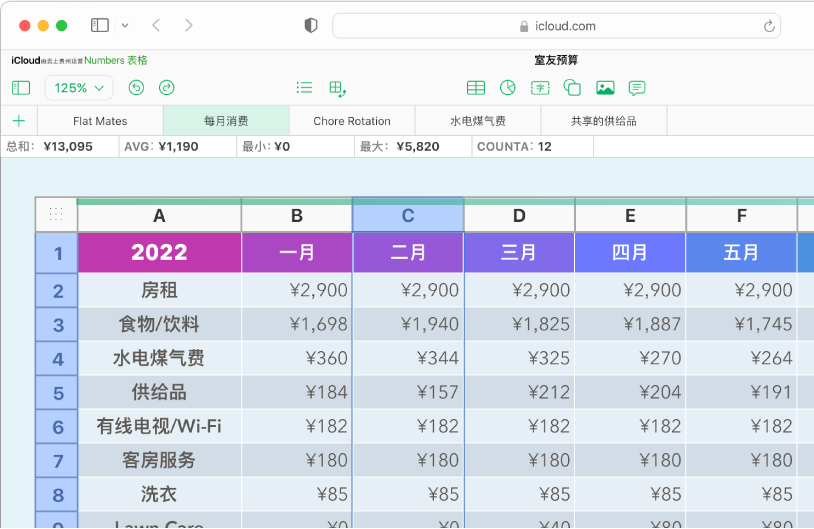Click the 一月 header cell

pyautogui.click(x=297, y=253)
